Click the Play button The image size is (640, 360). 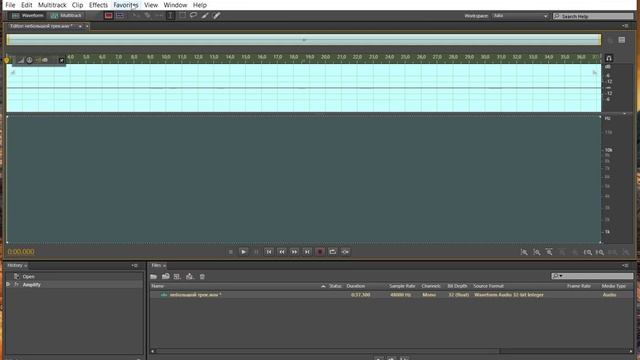coord(243,252)
